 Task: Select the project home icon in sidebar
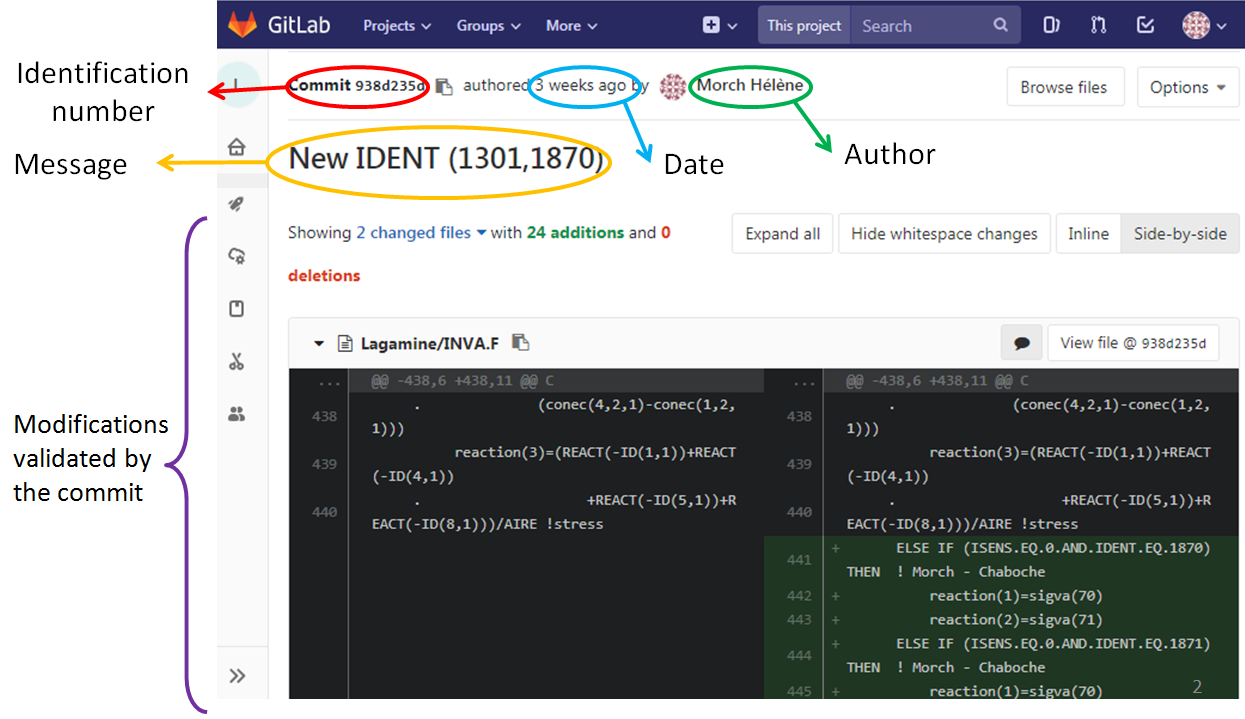235,145
